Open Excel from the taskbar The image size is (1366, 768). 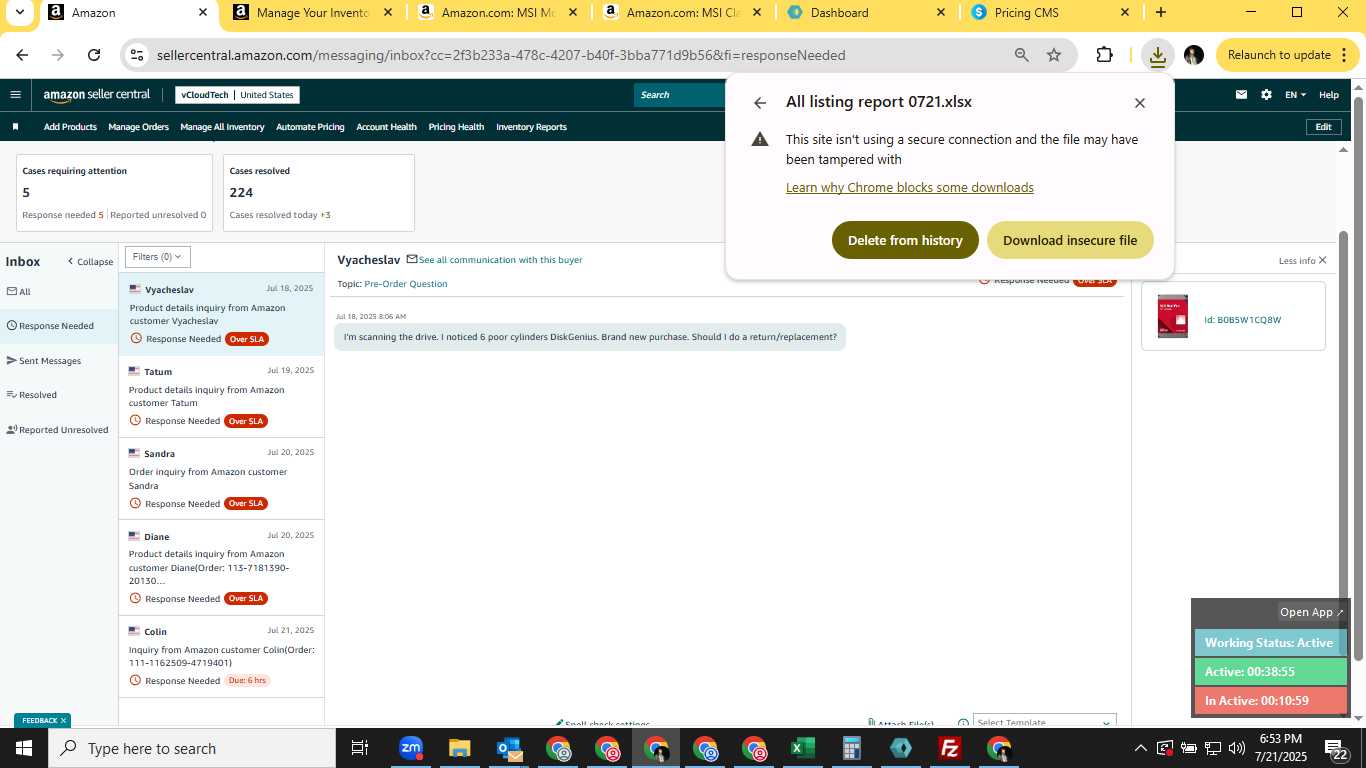pos(802,748)
